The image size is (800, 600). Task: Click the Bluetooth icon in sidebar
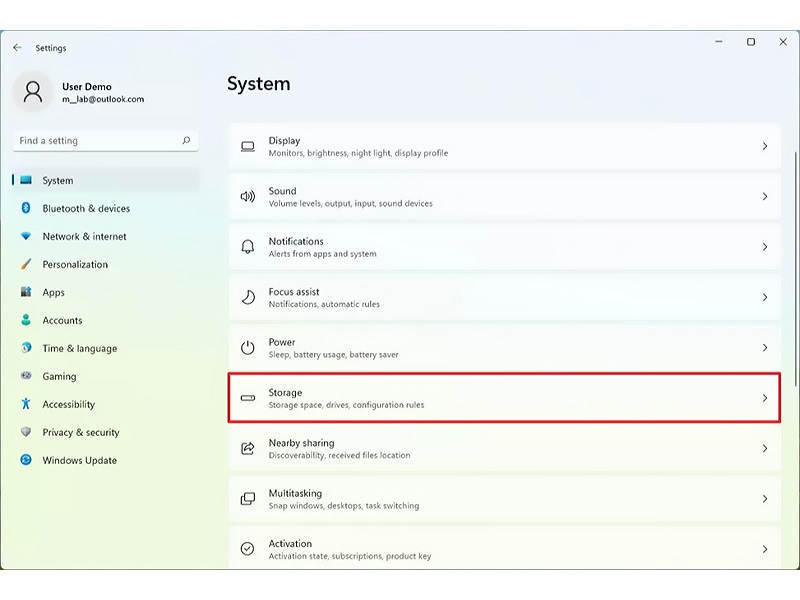click(x=26, y=208)
